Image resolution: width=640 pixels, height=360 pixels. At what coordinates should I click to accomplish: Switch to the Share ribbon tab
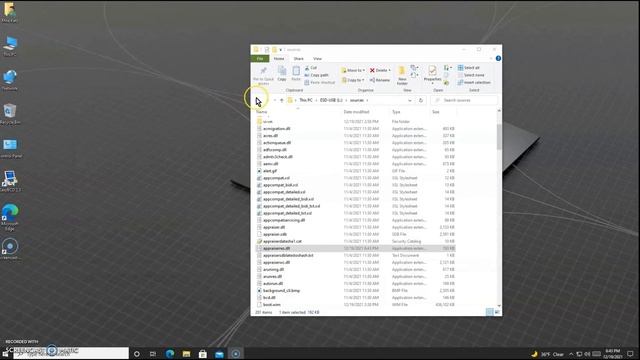tap(298, 59)
